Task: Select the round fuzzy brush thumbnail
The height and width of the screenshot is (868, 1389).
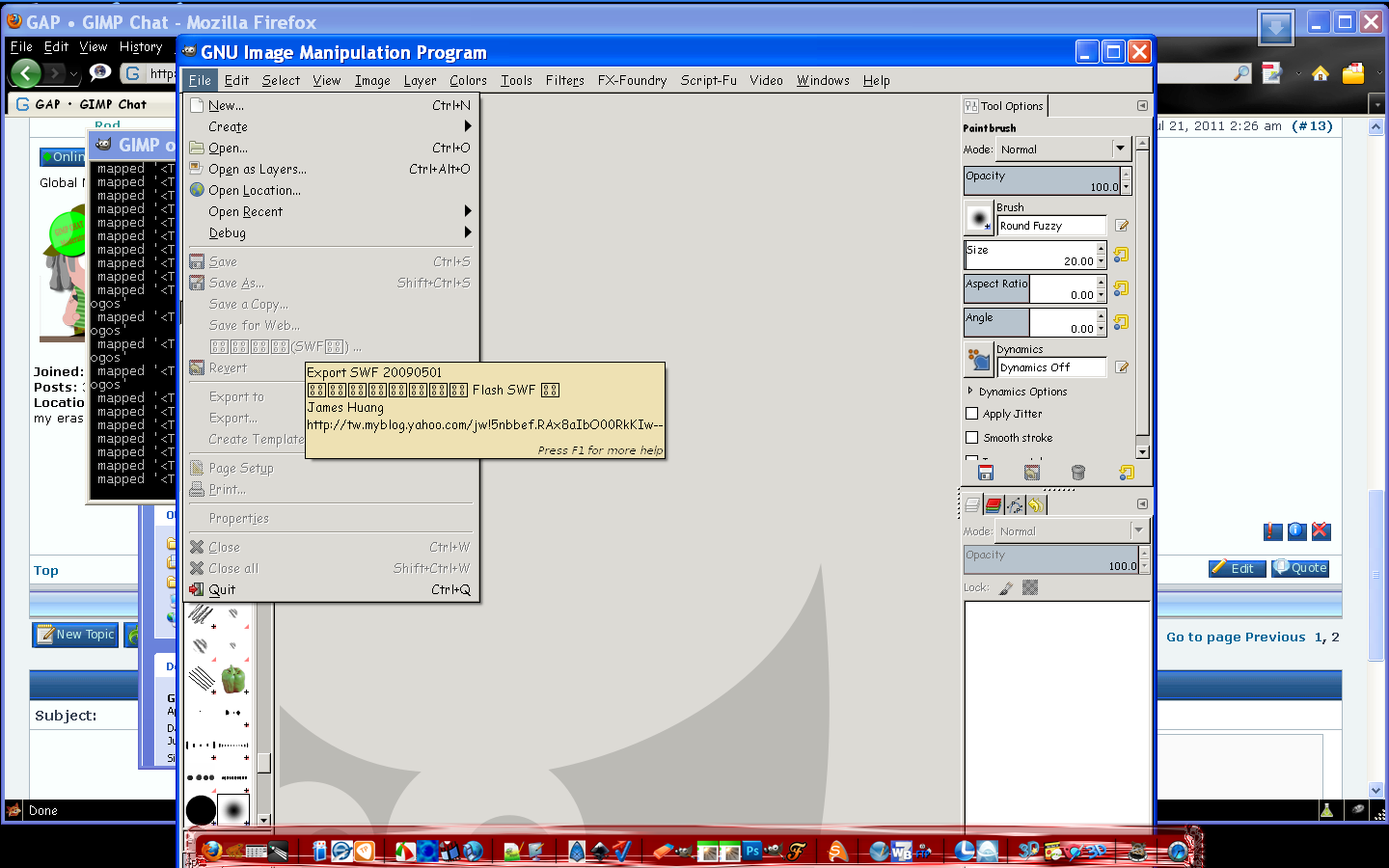Action: tap(232, 810)
